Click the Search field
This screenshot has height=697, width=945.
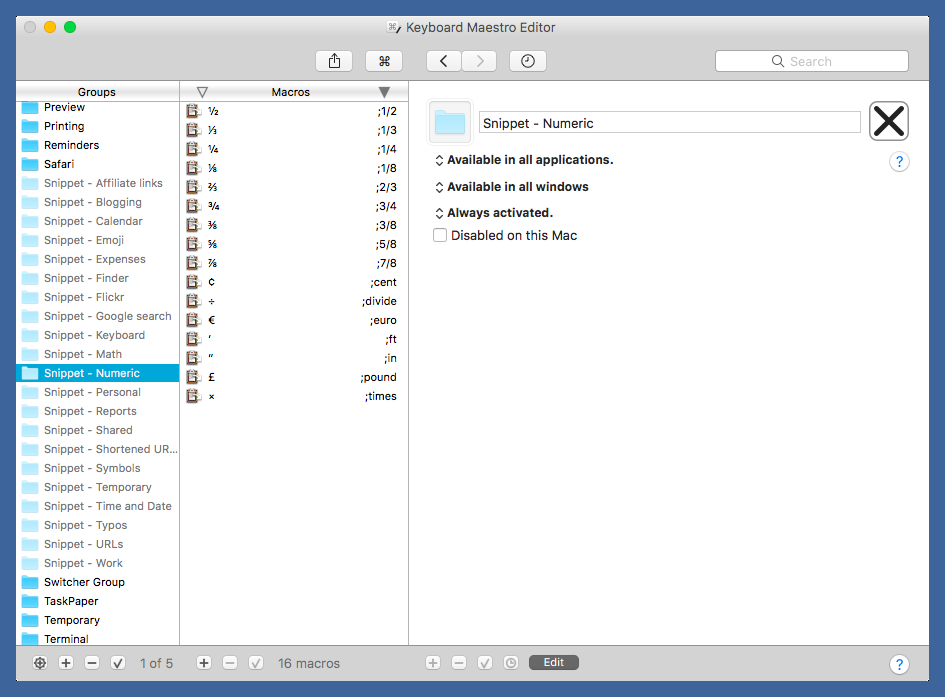811,61
